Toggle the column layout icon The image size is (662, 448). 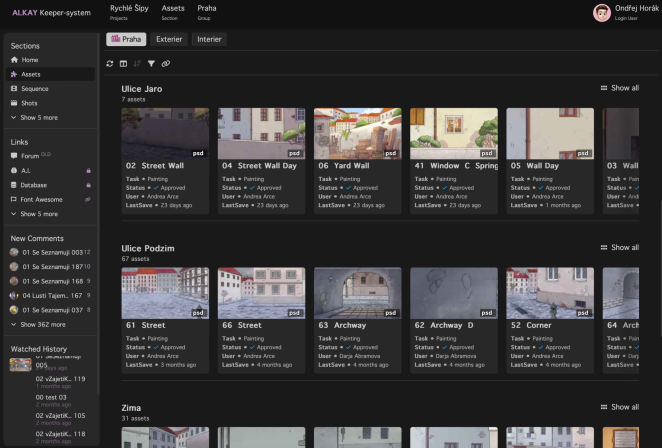point(123,64)
